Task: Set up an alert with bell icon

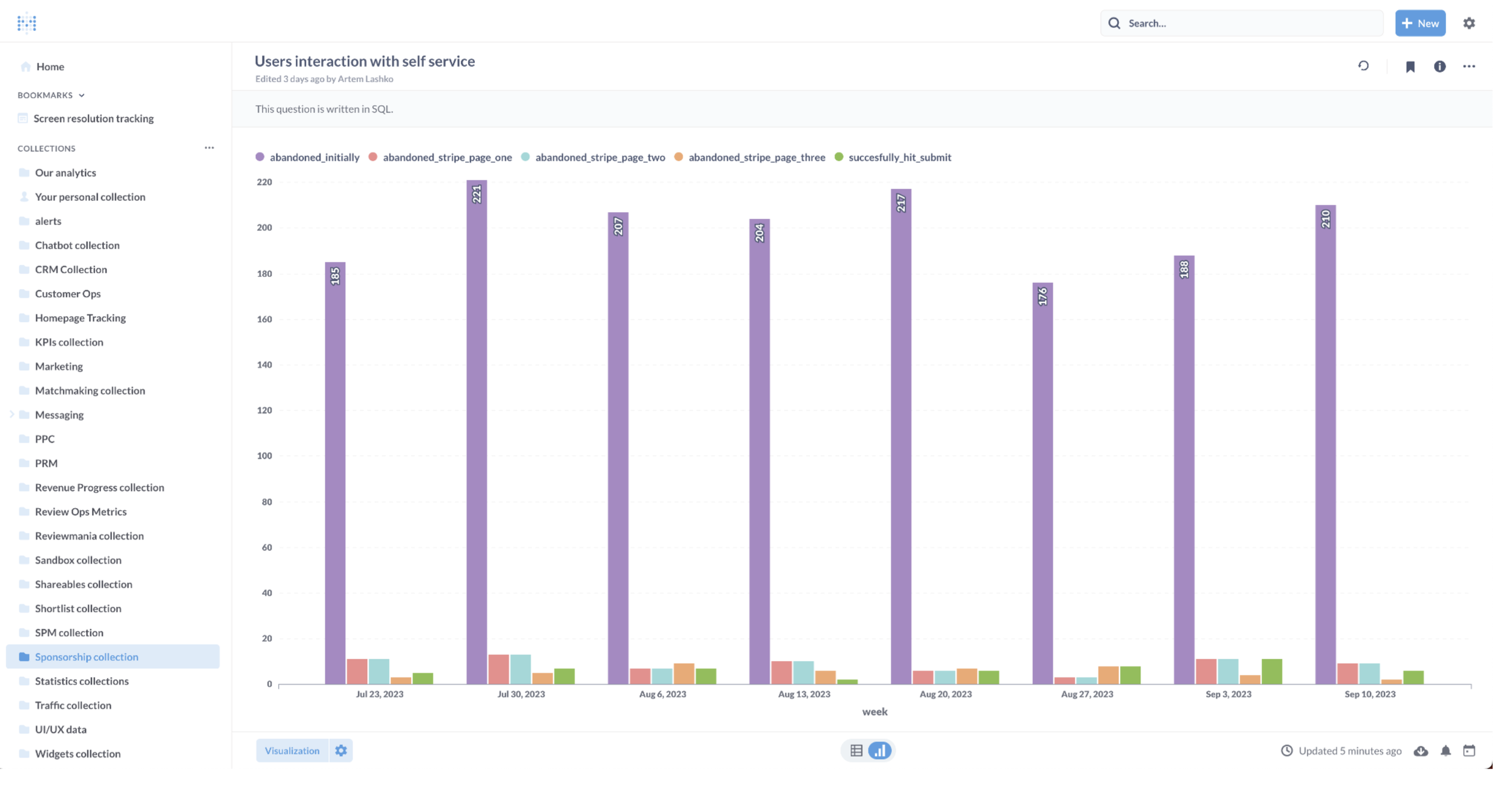Action: (x=1445, y=751)
